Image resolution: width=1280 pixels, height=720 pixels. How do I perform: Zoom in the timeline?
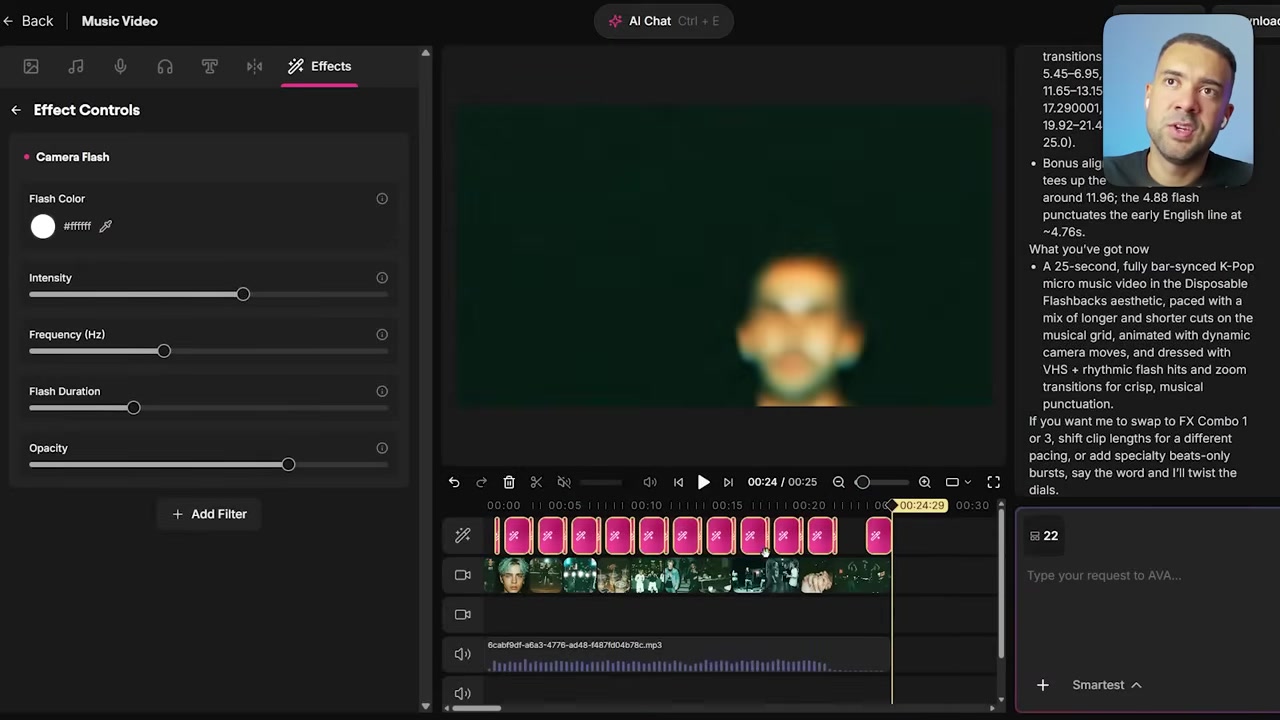[x=925, y=482]
